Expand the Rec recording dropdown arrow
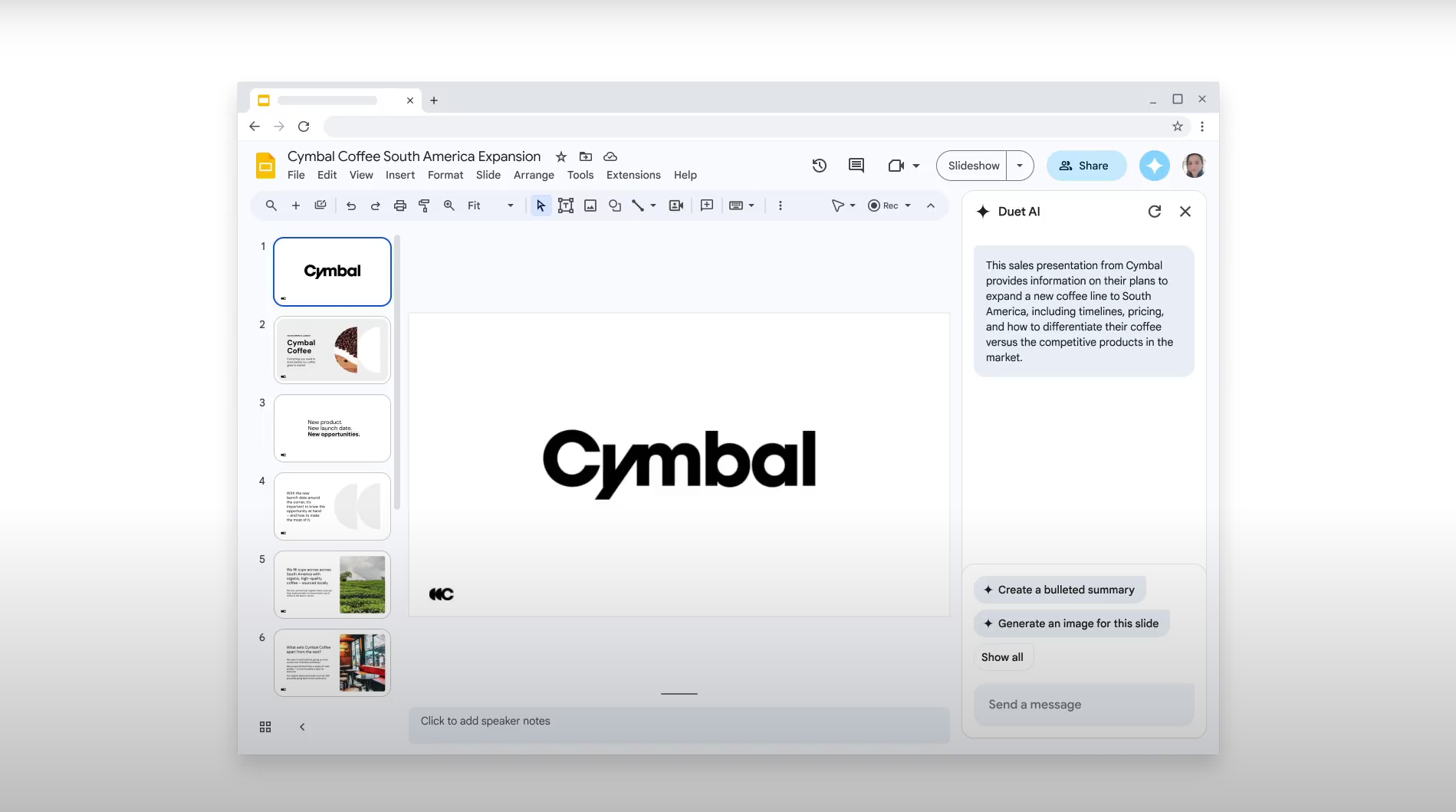This screenshot has height=812, width=1456. (908, 205)
